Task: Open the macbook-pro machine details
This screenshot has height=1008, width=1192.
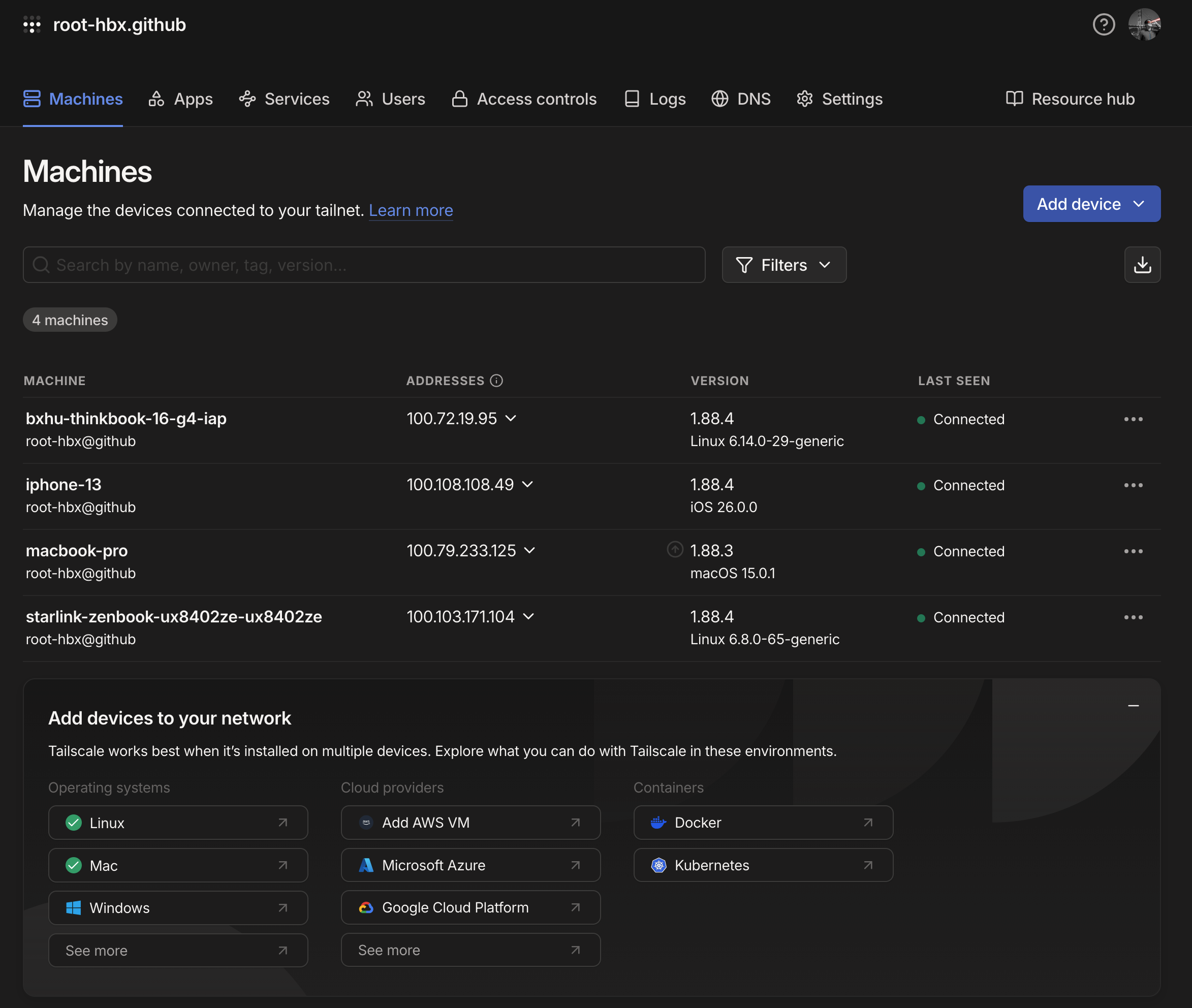Action: coord(77,550)
